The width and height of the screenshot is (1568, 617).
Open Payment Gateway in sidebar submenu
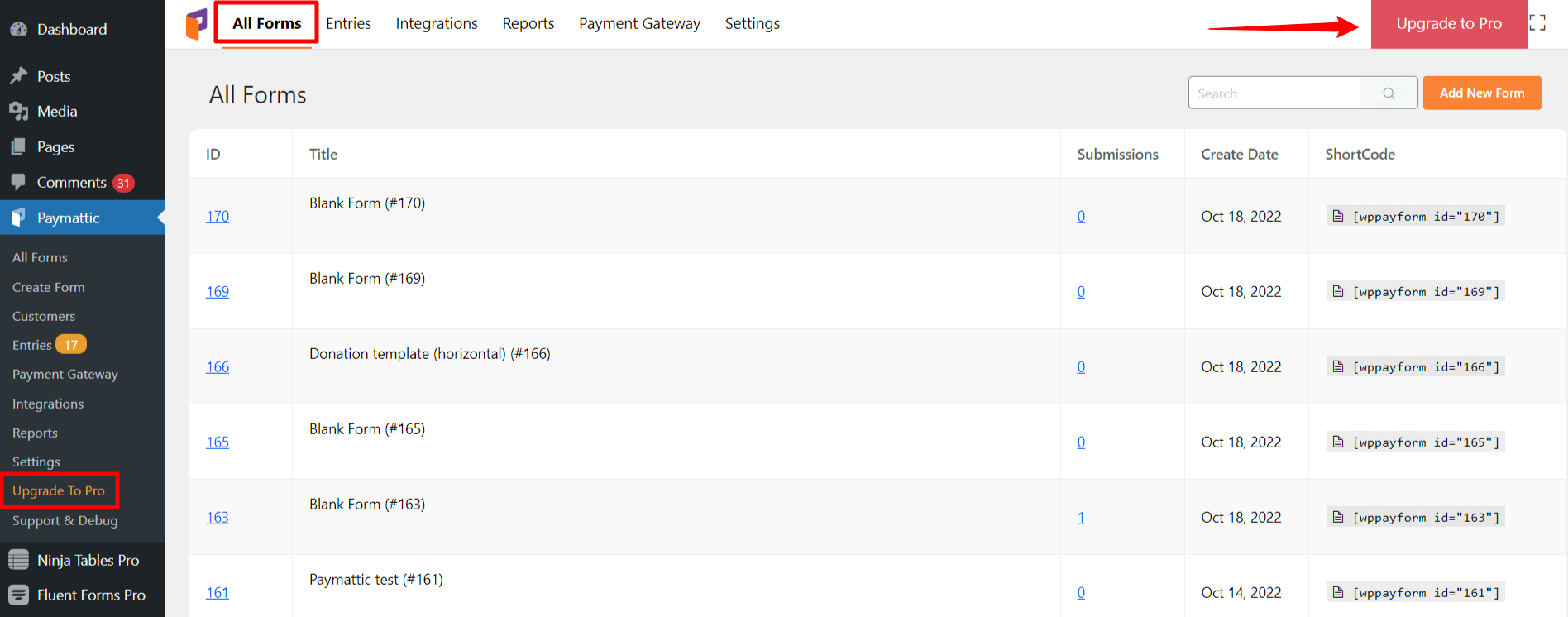[x=65, y=374]
